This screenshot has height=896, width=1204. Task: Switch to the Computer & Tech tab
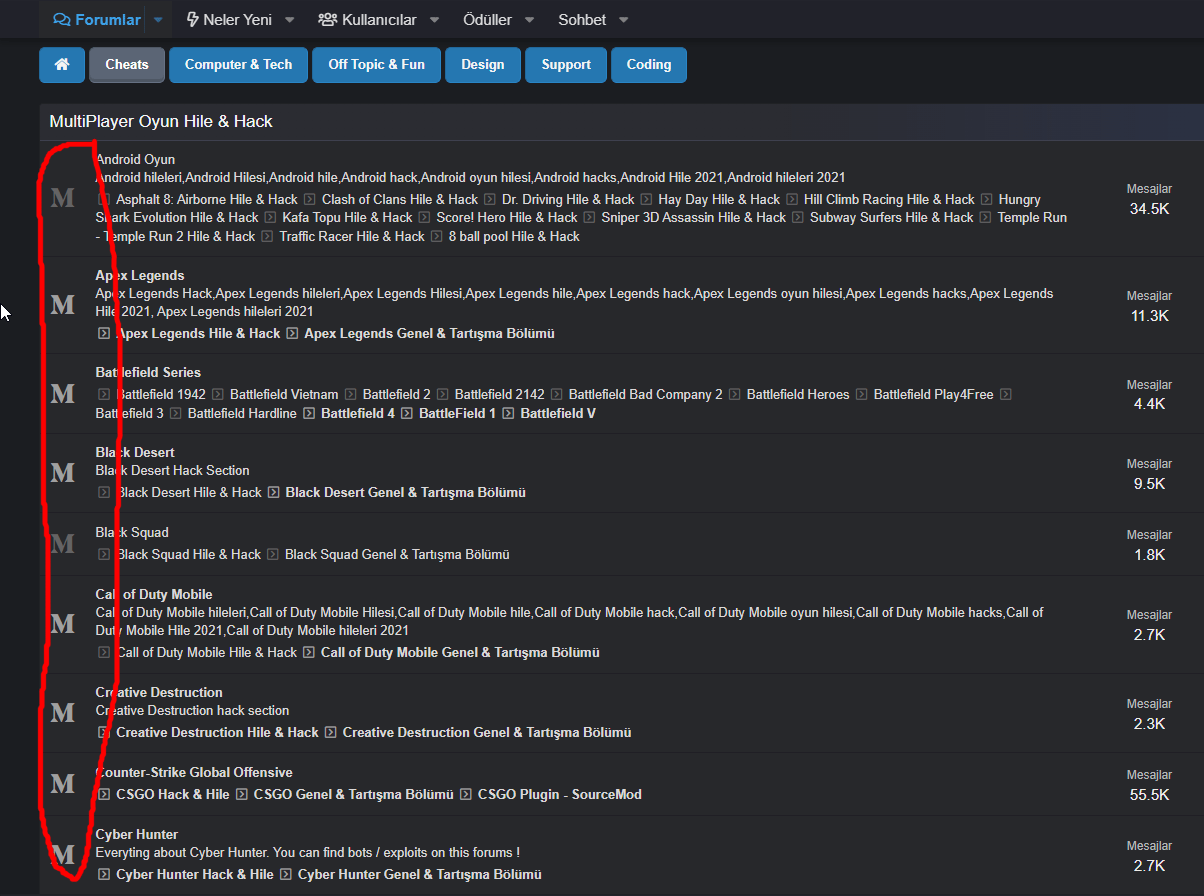click(238, 64)
